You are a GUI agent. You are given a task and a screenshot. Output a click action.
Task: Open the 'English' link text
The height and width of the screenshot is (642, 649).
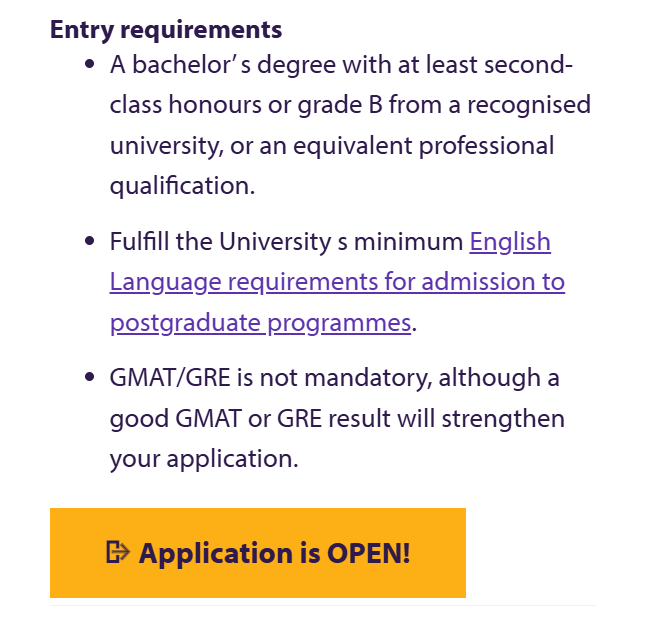pyautogui.click(x=510, y=242)
